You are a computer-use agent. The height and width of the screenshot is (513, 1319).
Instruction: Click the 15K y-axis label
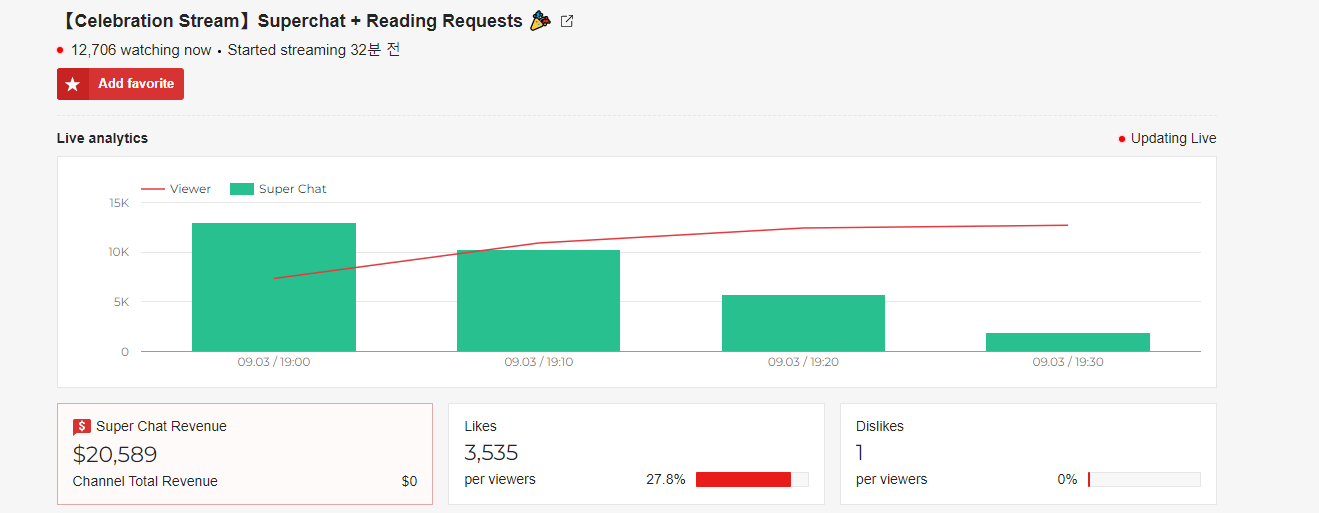coord(119,203)
